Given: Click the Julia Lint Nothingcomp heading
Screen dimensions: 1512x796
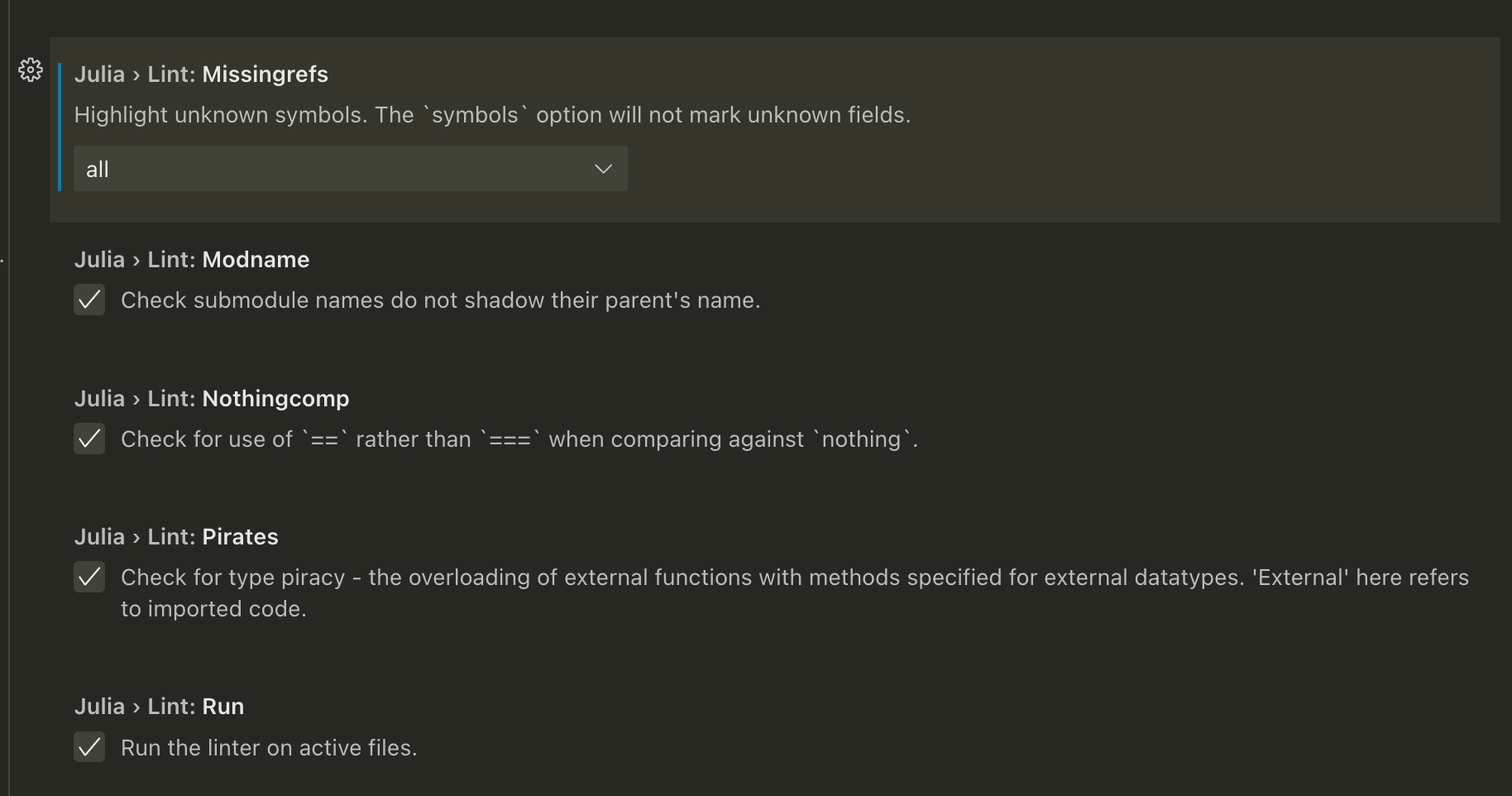Looking at the screenshot, I should pyautogui.click(x=212, y=399).
